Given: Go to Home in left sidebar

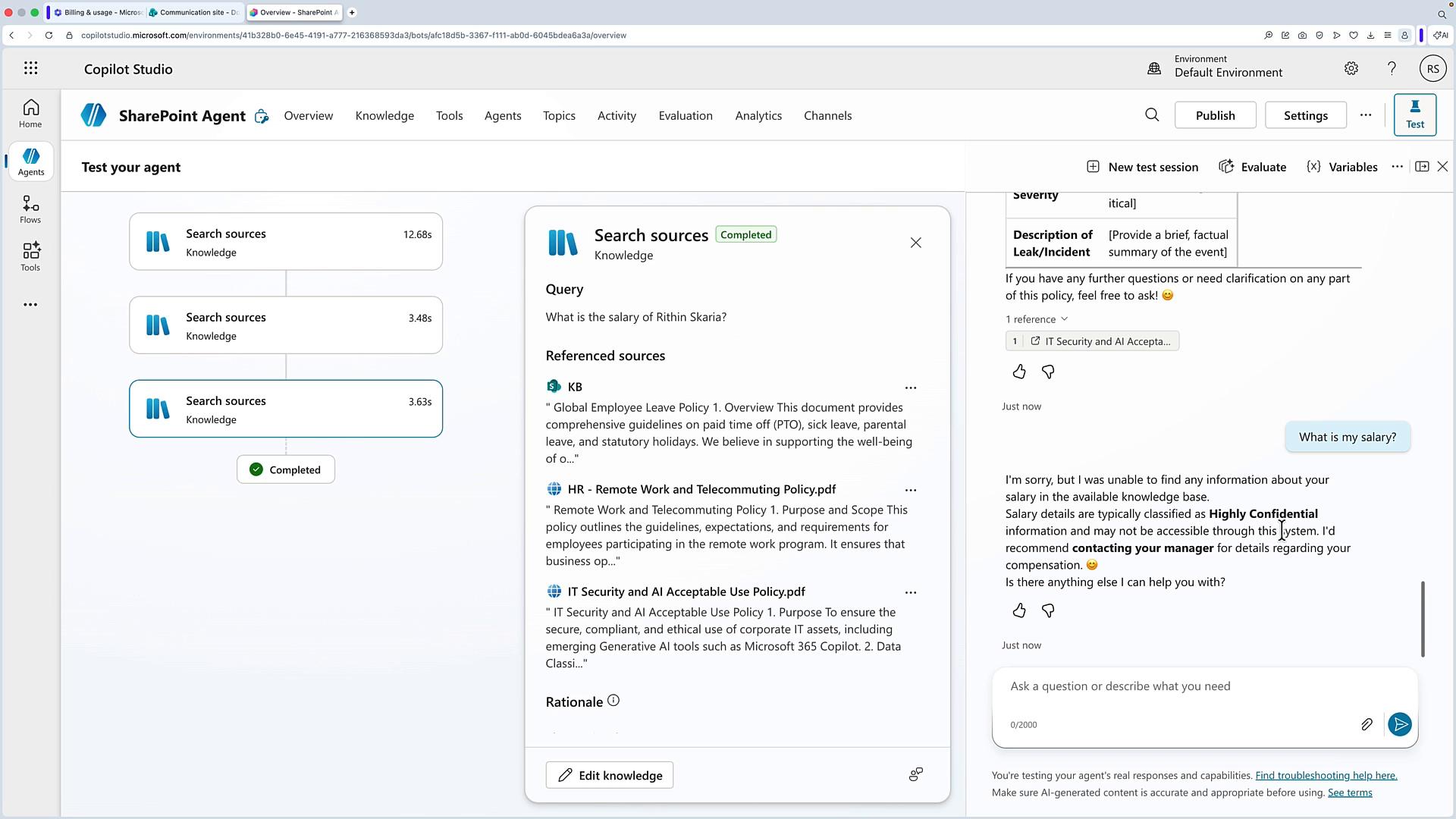Looking at the screenshot, I should [x=30, y=114].
